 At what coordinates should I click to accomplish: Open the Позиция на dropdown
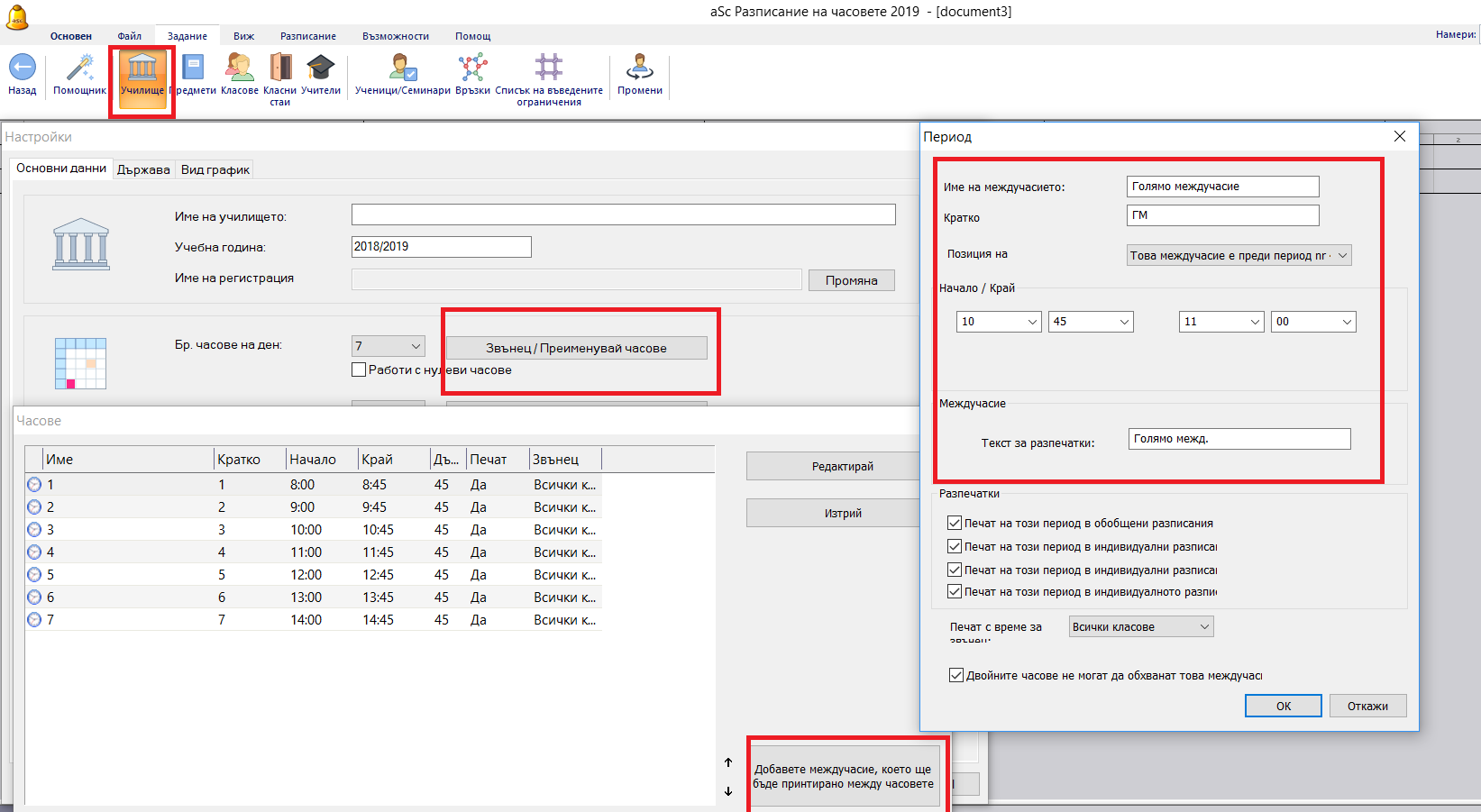(1239, 256)
